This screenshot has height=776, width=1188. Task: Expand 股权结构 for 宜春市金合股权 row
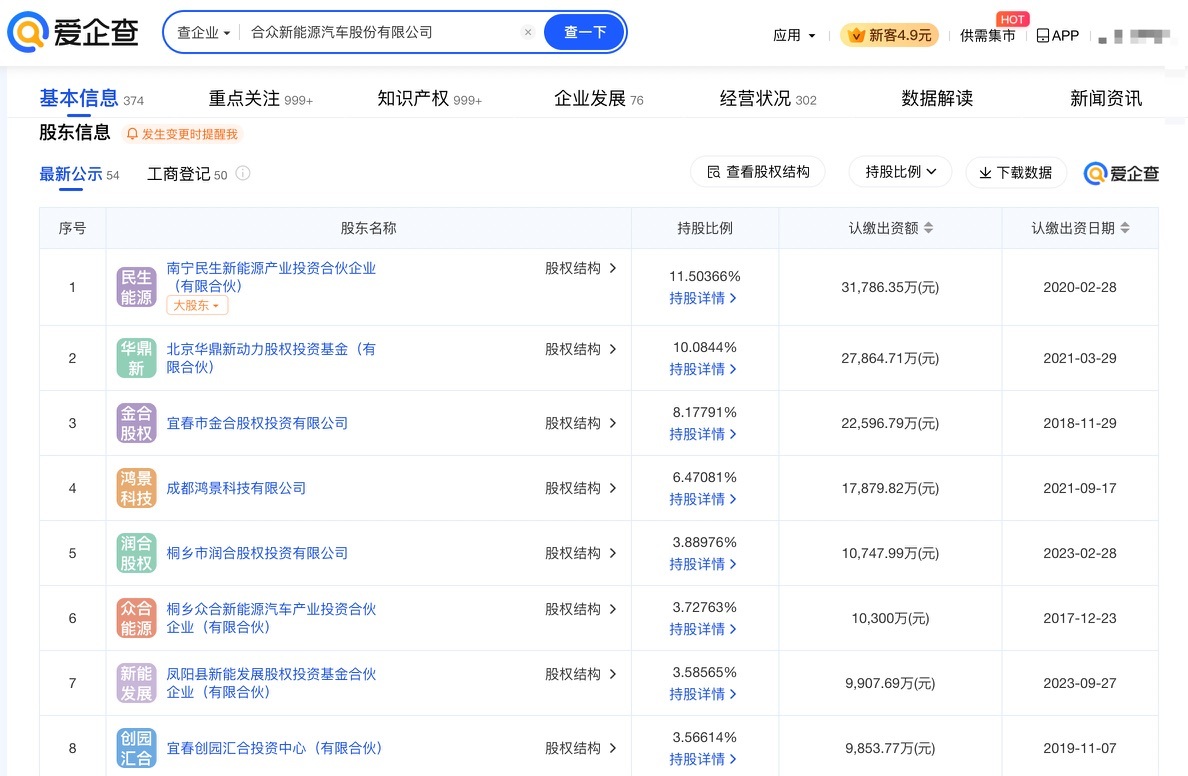[x=580, y=423]
